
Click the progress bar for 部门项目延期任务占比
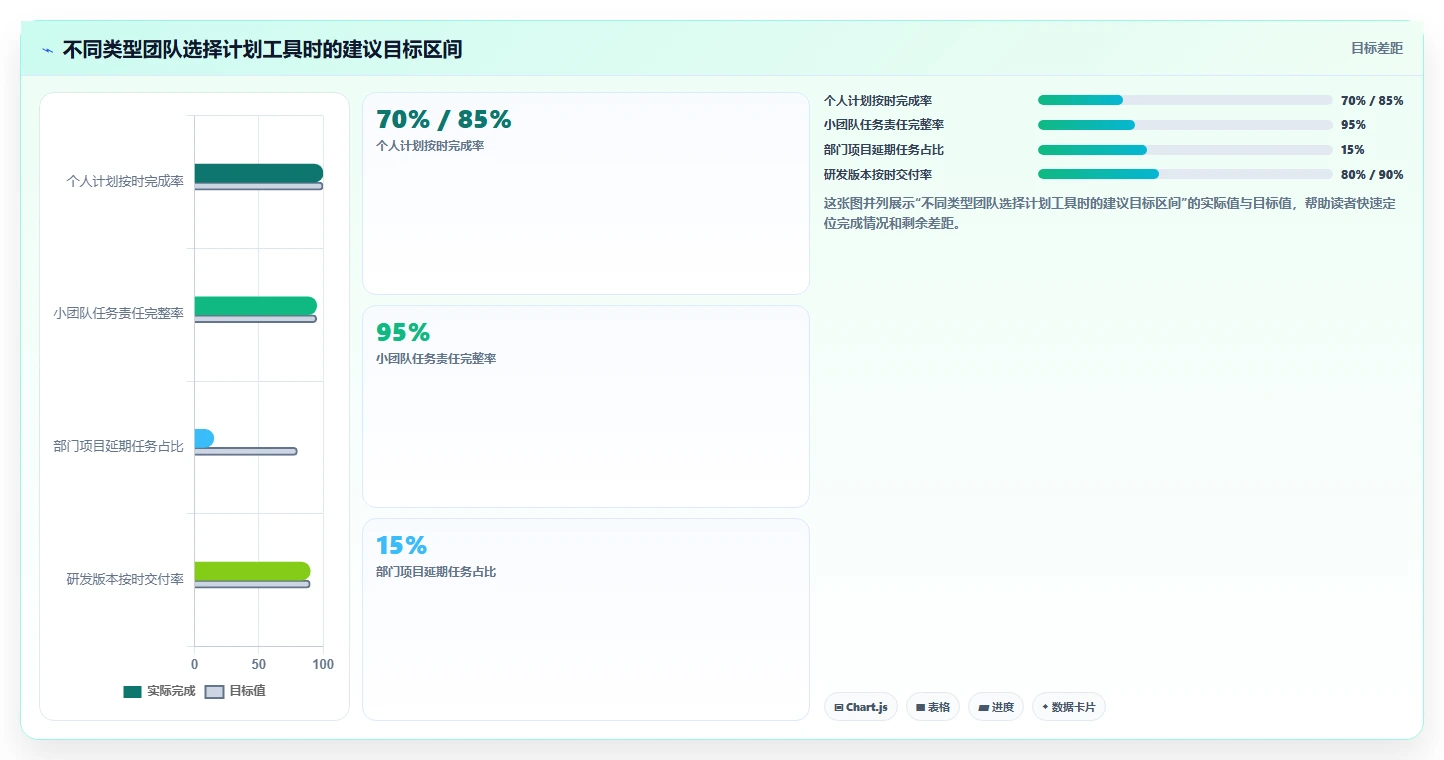coord(1185,150)
